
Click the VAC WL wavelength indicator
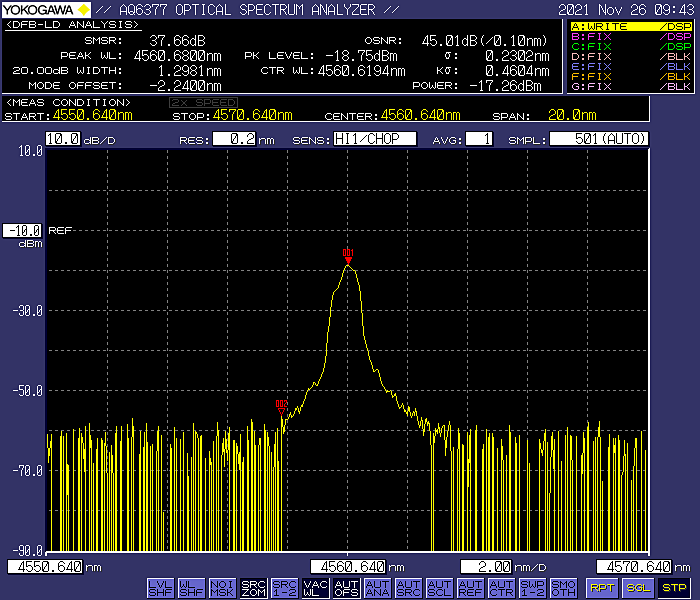tap(315, 588)
